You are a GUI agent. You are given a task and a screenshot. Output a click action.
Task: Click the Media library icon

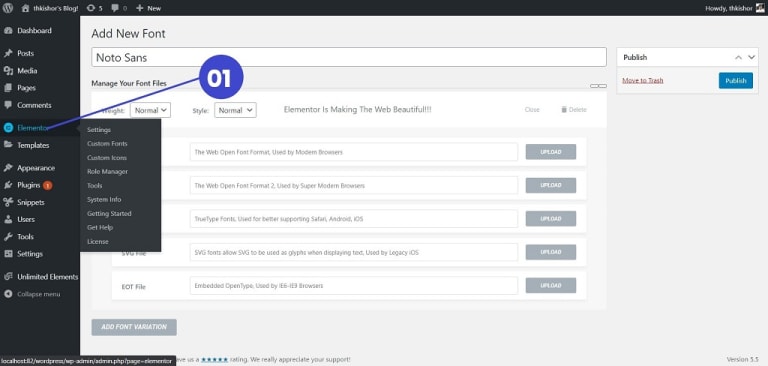(x=8, y=71)
